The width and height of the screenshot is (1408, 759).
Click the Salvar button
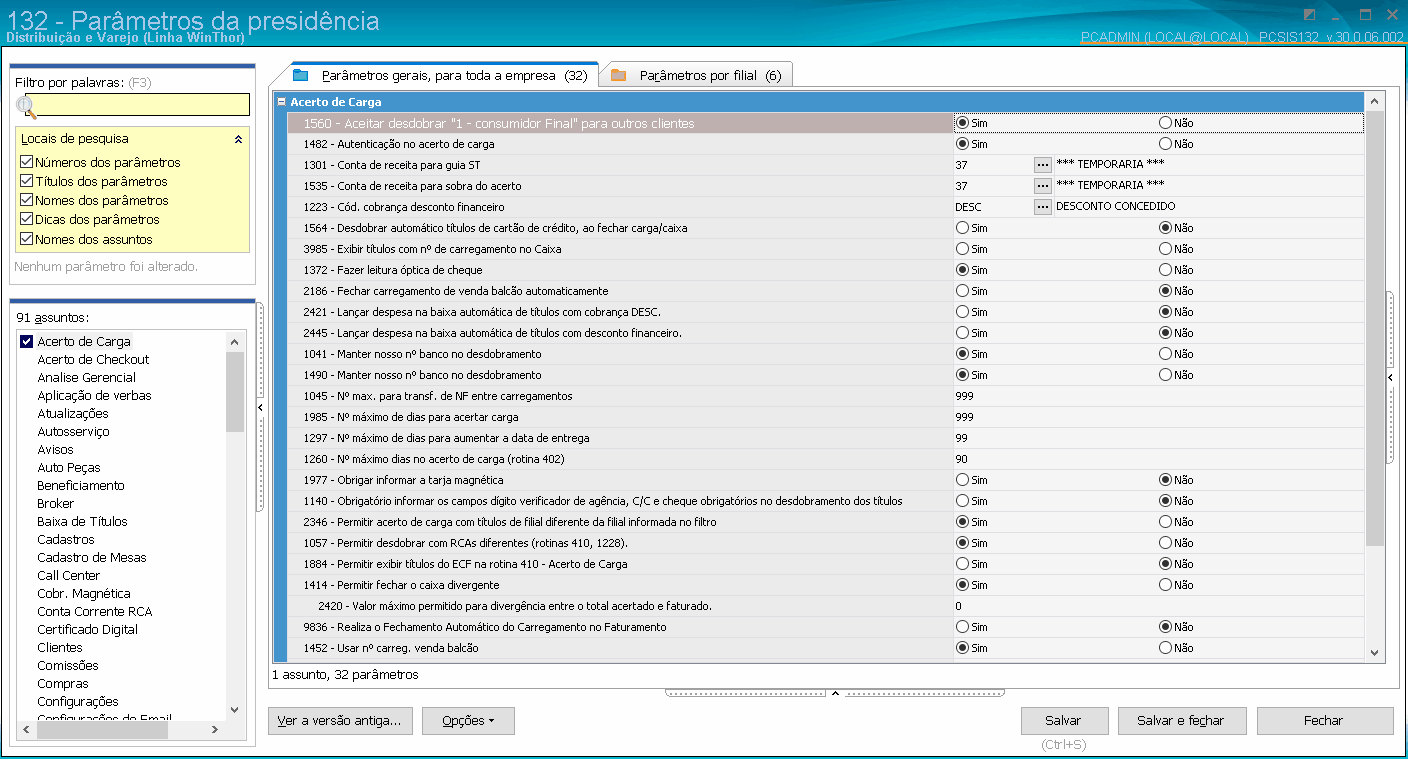coord(1064,721)
